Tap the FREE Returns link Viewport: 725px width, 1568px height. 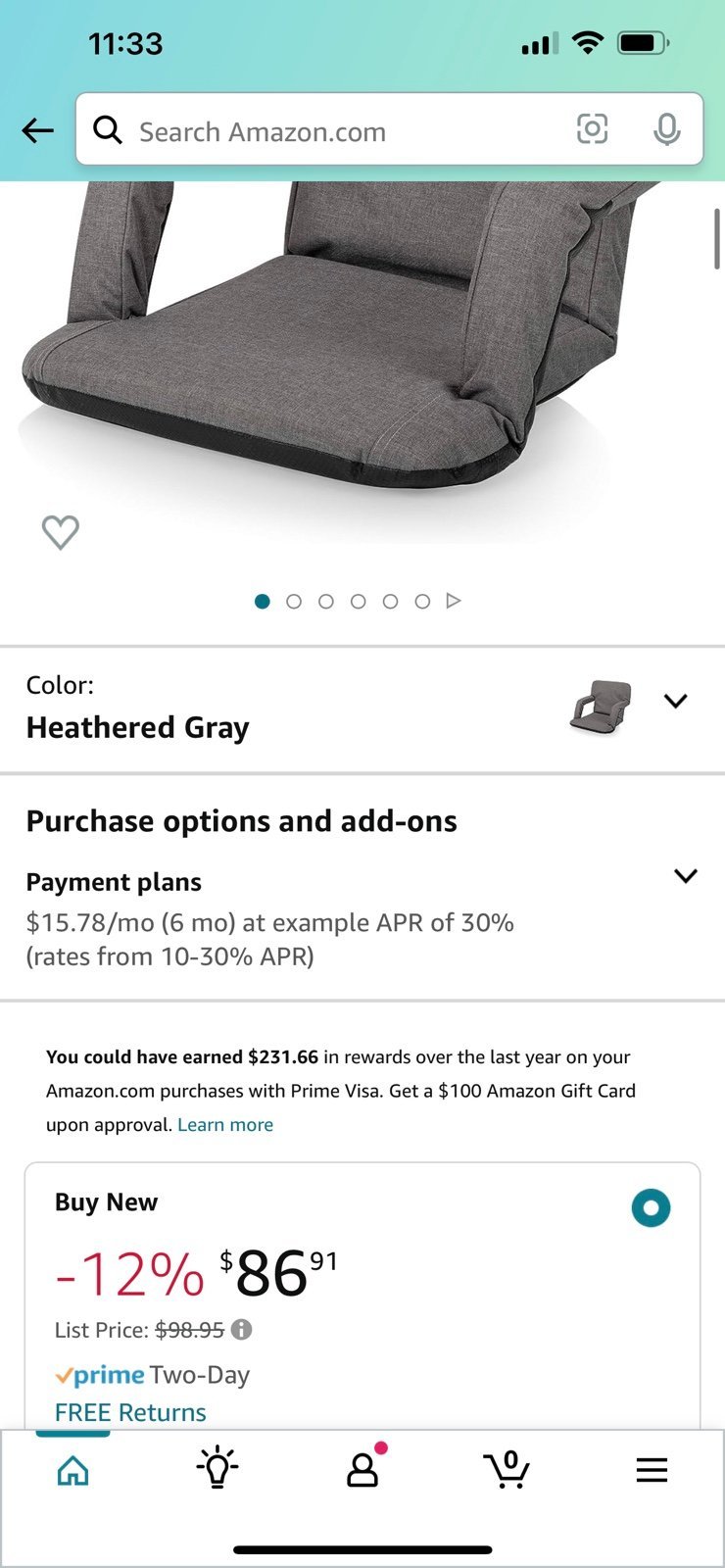(x=130, y=1412)
